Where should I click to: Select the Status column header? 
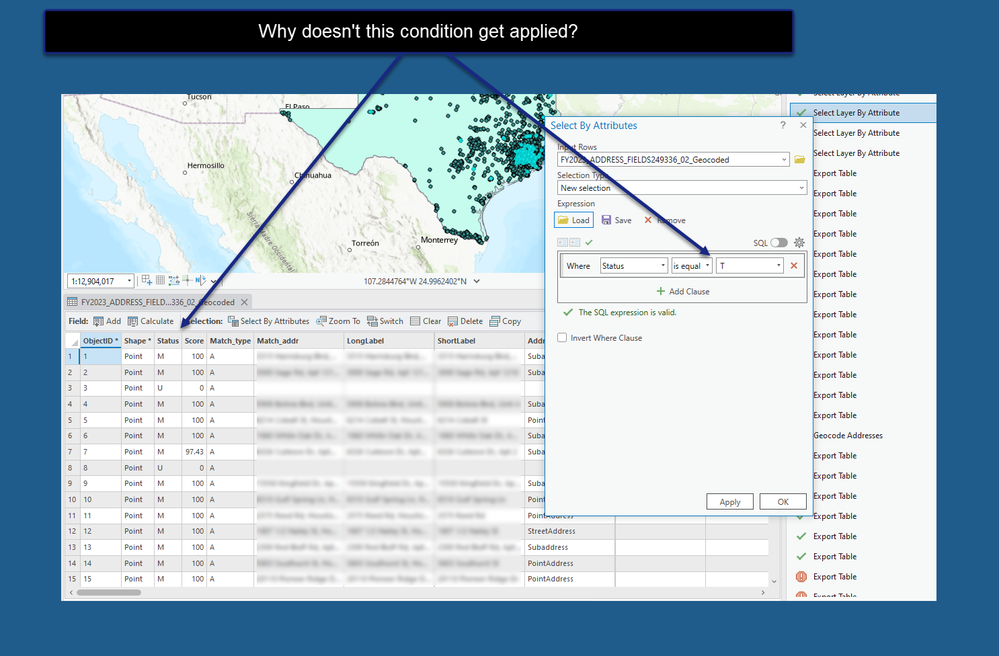168,341
